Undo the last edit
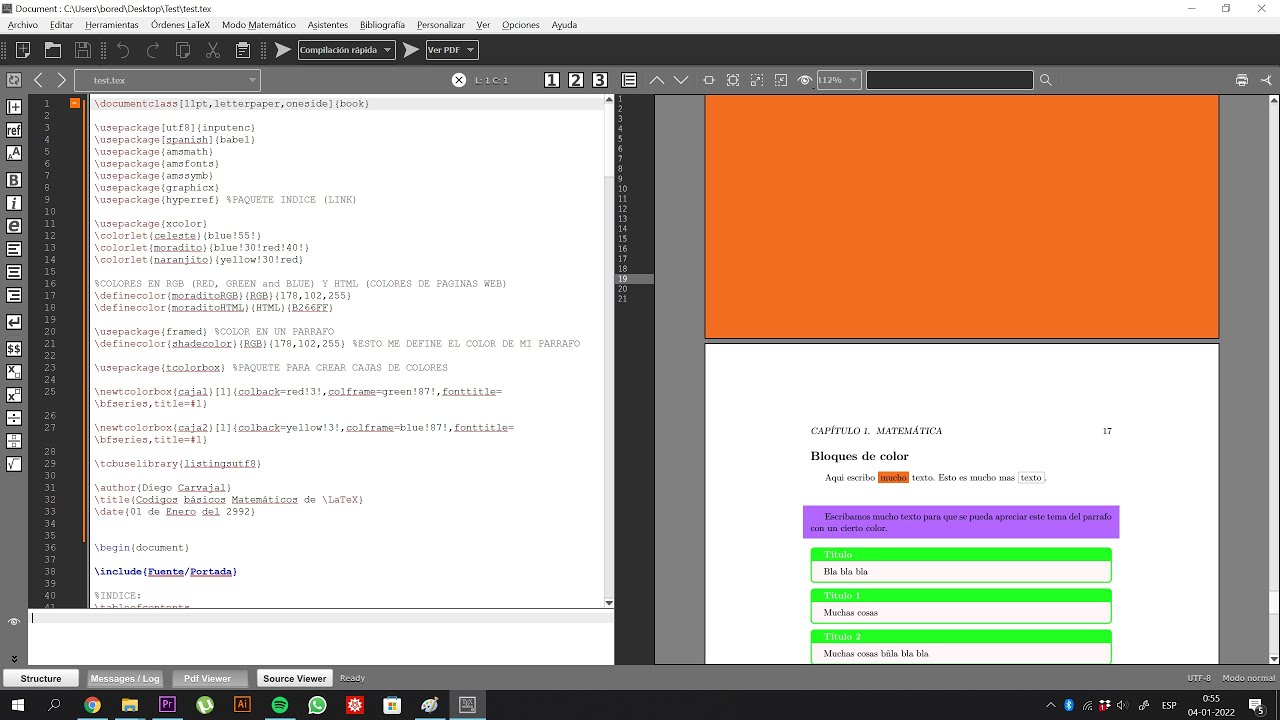 pyautogui.click(x=122, y=50)
